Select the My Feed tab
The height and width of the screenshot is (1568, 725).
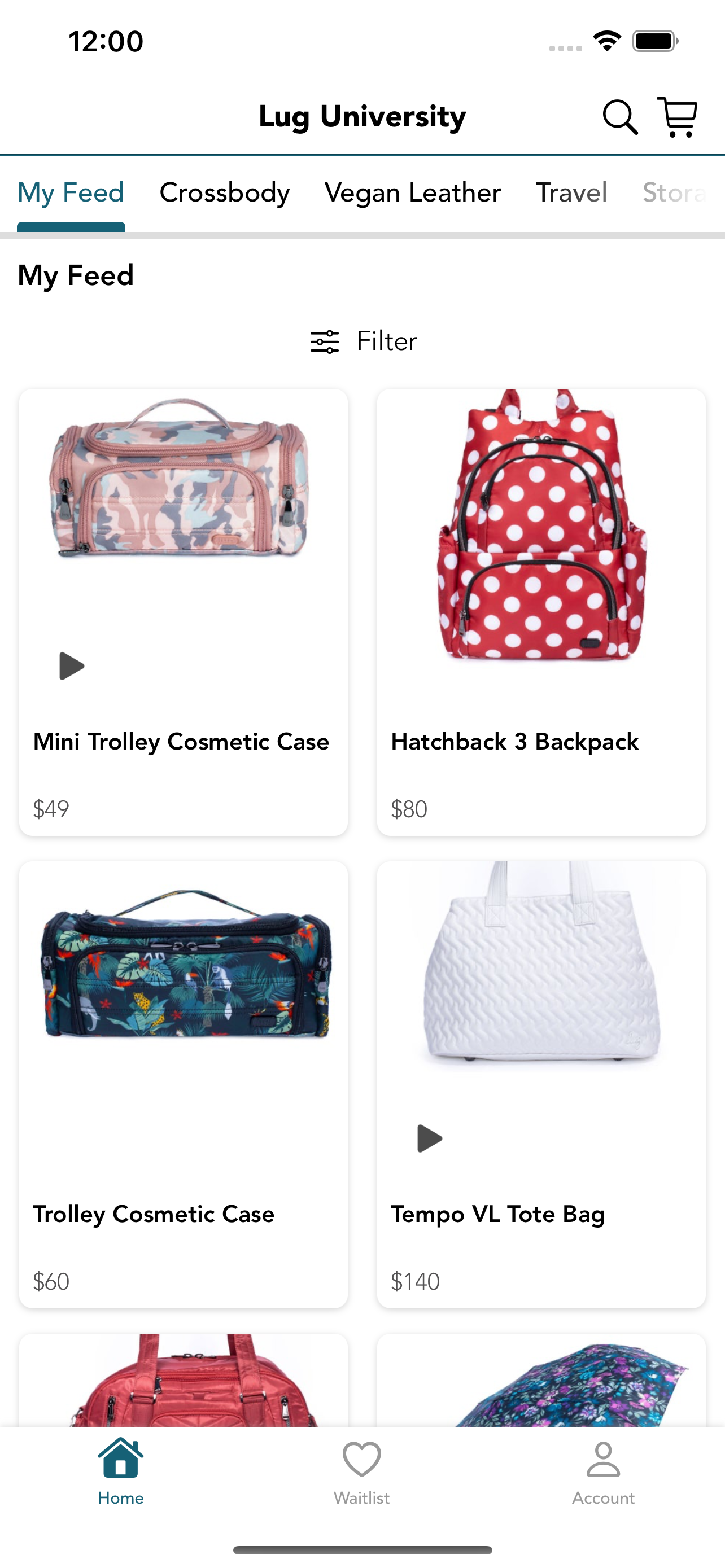tap(71, 192)
